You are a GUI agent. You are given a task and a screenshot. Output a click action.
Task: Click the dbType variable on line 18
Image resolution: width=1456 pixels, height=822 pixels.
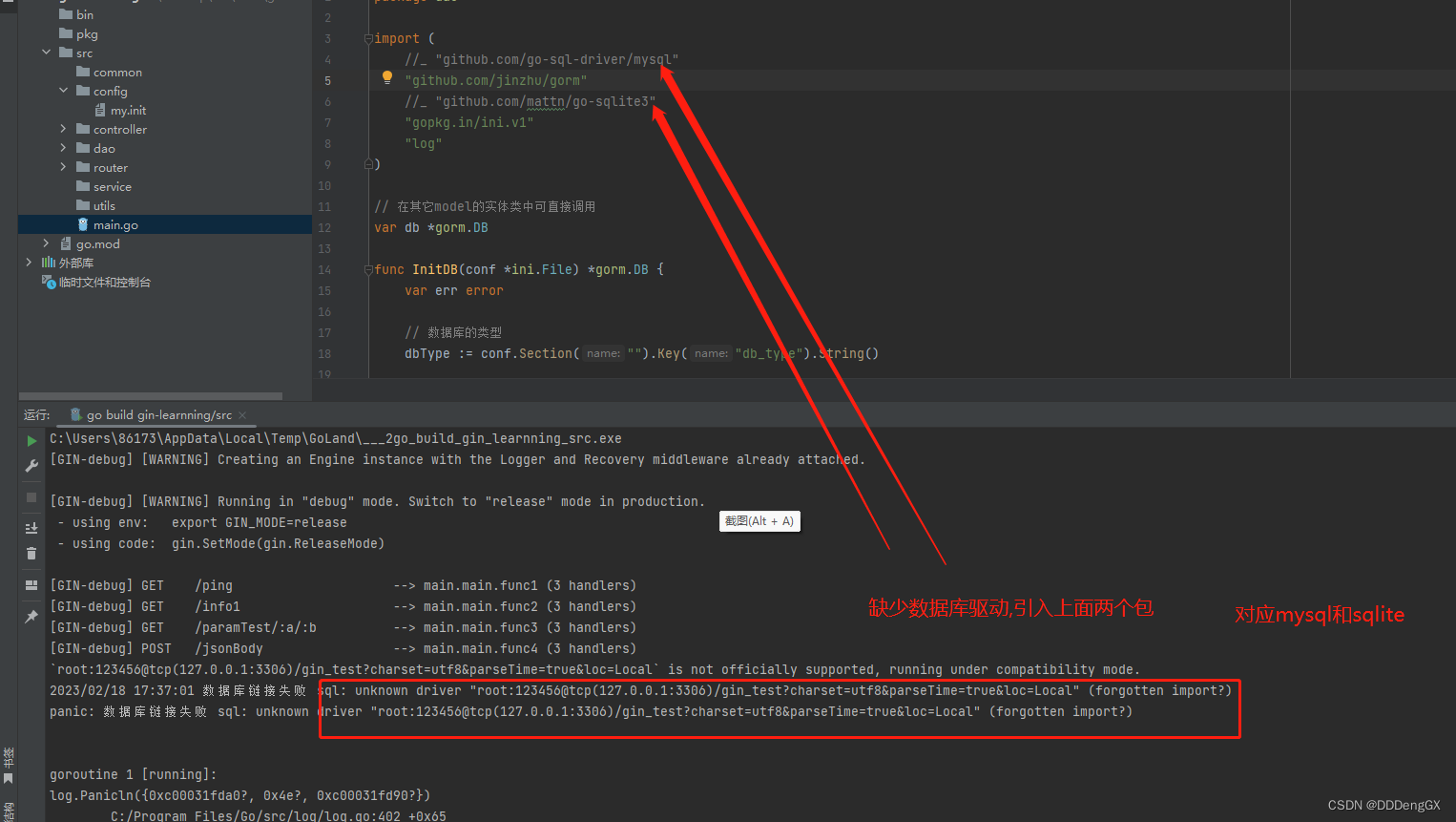click(x=427, y=353)
